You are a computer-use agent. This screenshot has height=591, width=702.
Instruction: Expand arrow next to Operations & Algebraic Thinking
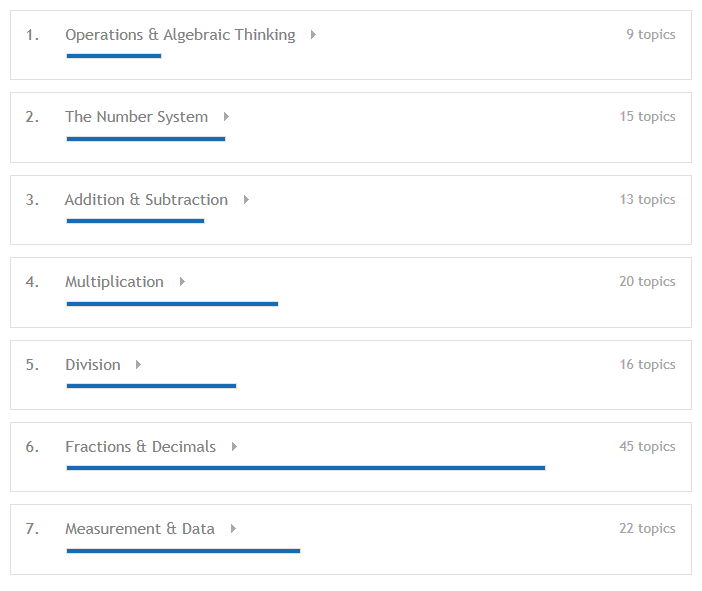313,34
